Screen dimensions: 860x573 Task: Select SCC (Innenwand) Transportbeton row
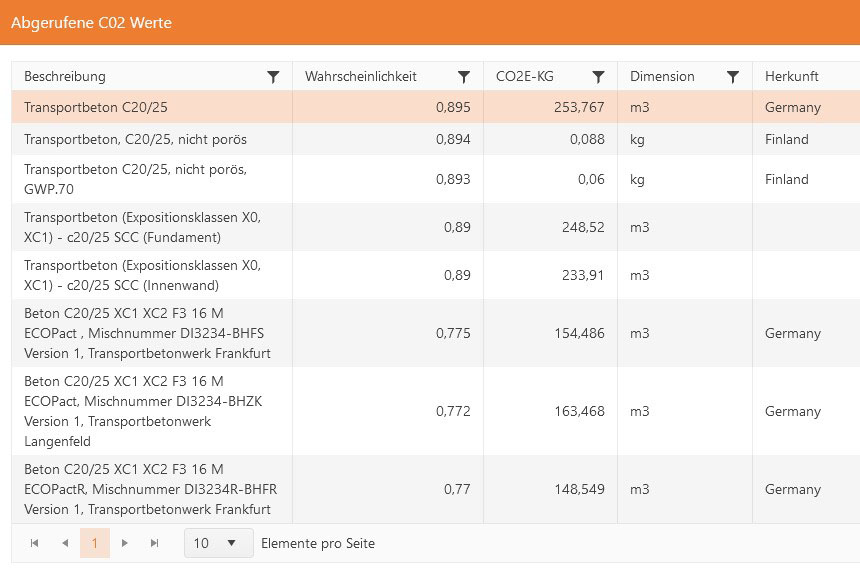(x=150, y=275)
